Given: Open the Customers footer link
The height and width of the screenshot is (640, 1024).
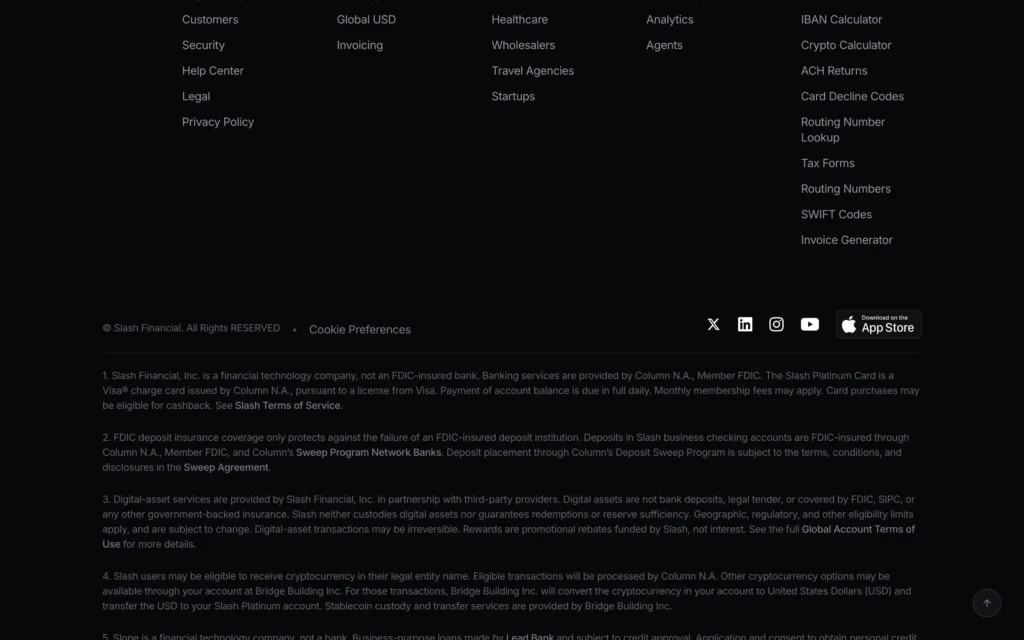Looking at the screenshot, I should click(x=210, y=20).
